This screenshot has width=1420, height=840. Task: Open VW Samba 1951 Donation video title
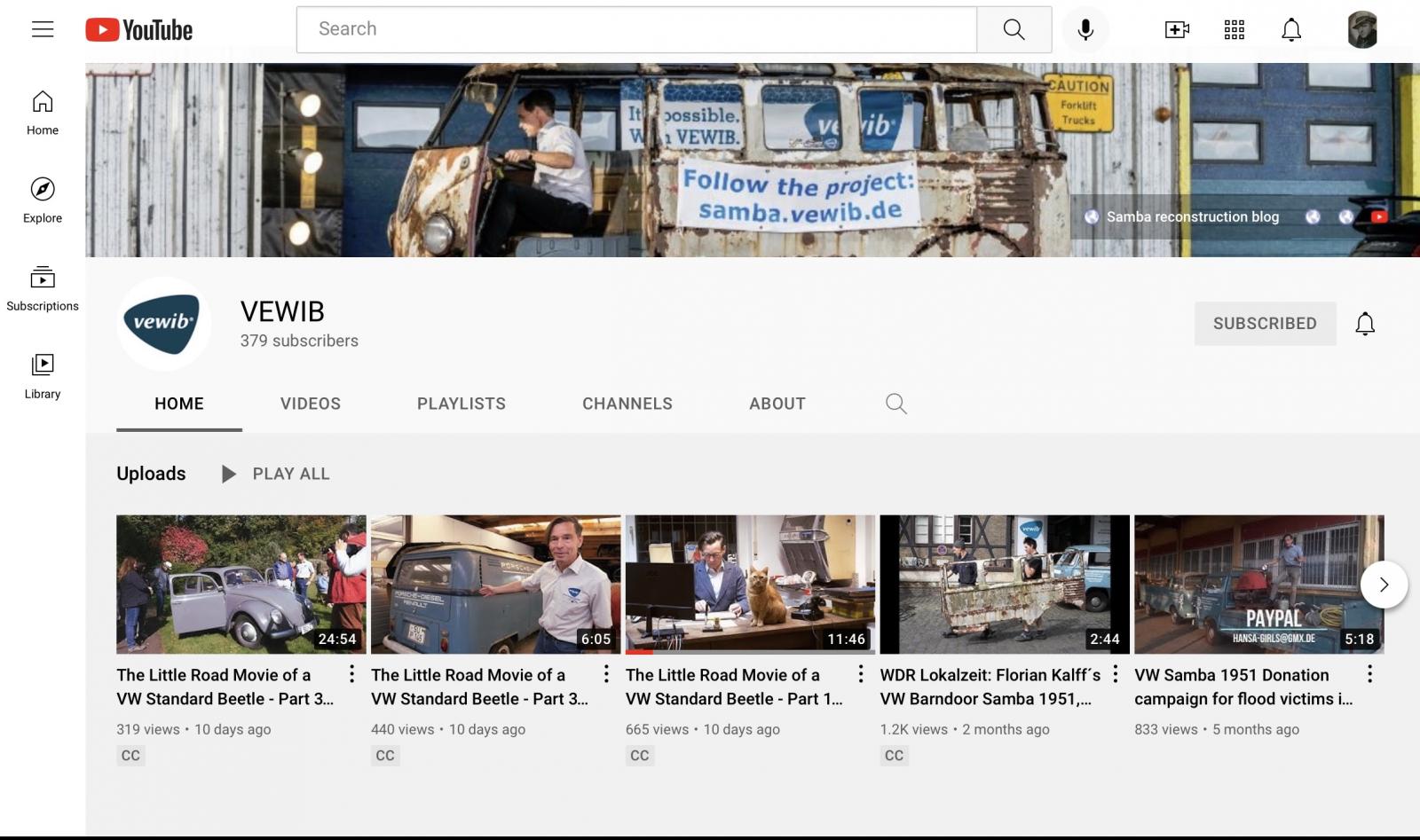pyautogui.click(x=1244, y=687)
